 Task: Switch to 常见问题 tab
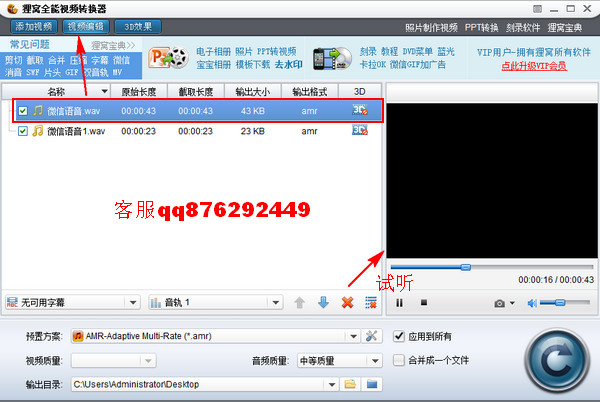coord(30,44)
